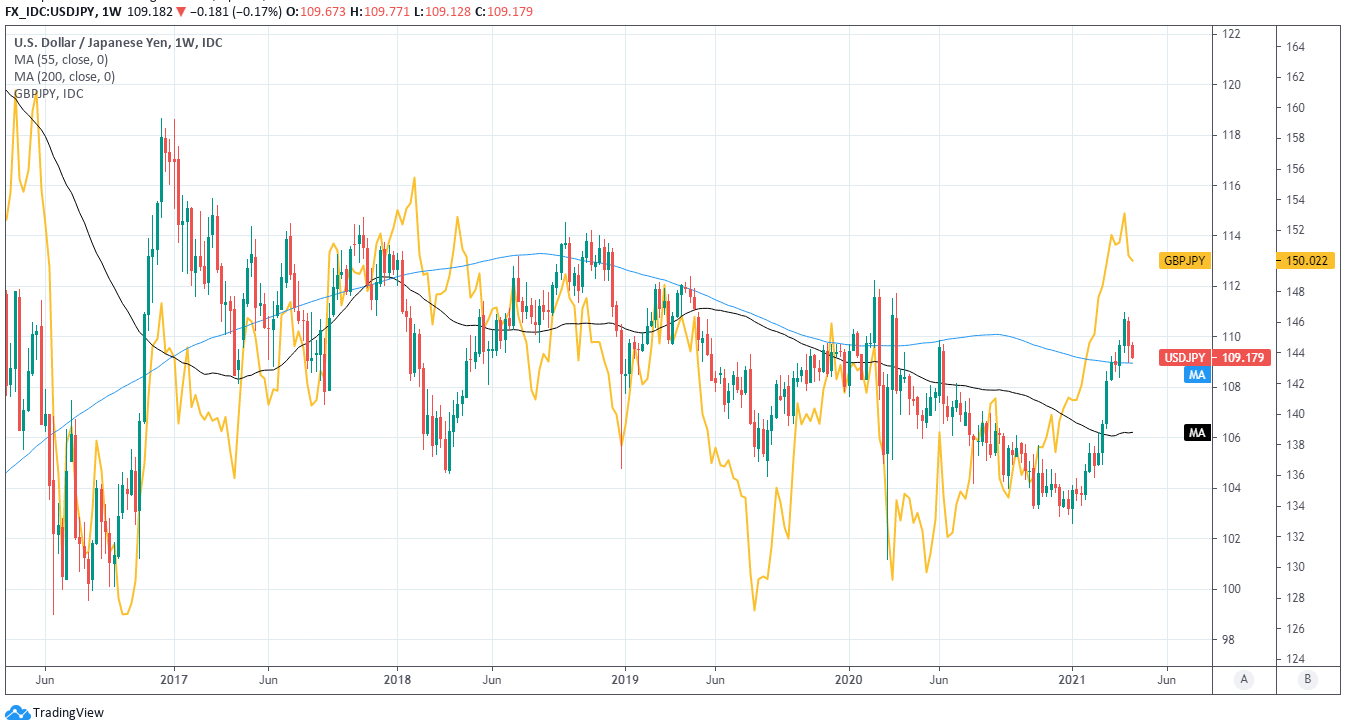Click the red USDJPY price axis label

tap(1184, 358)
